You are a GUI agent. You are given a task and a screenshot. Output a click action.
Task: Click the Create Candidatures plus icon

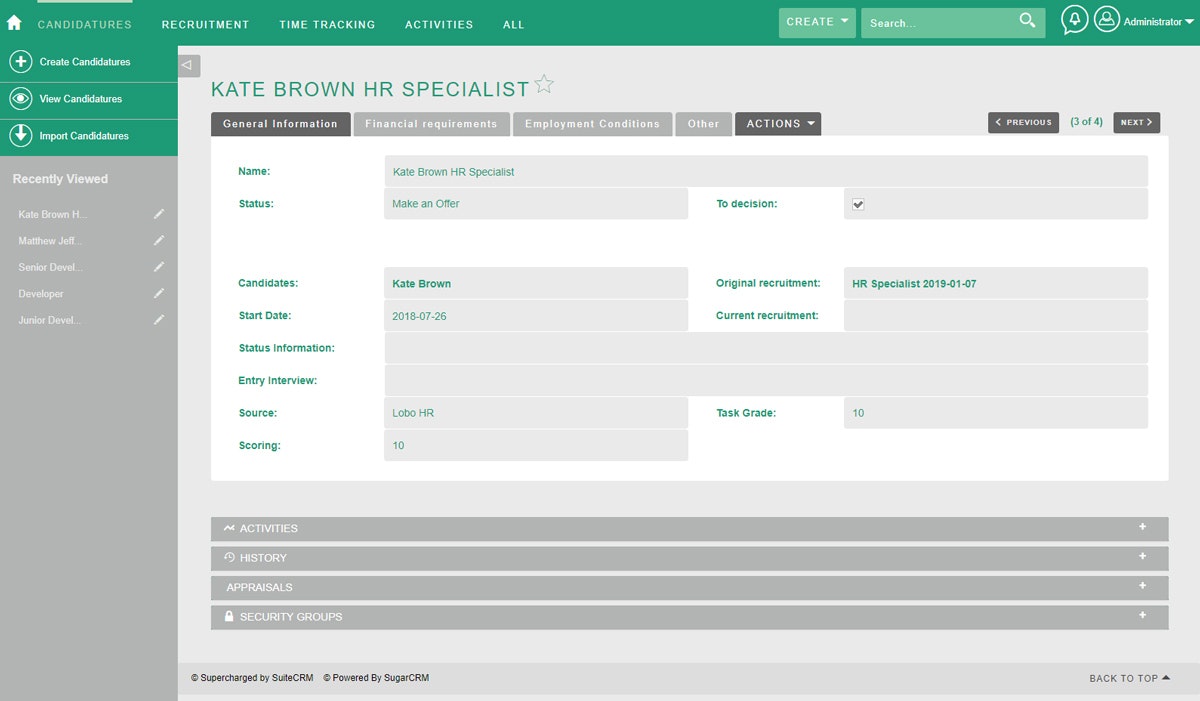20,62
